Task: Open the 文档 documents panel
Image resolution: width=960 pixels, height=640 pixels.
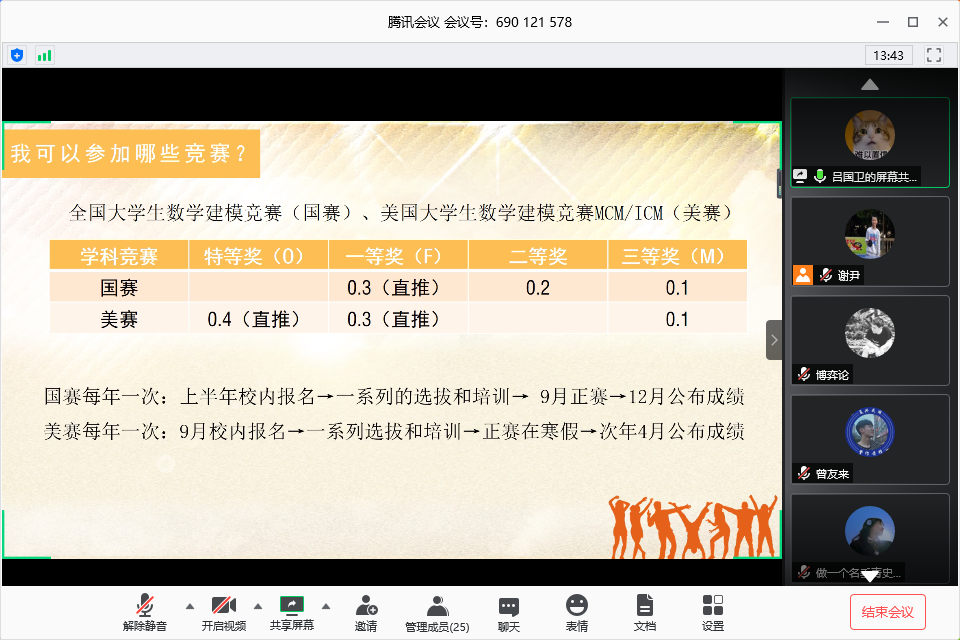Action: (645, 612)
